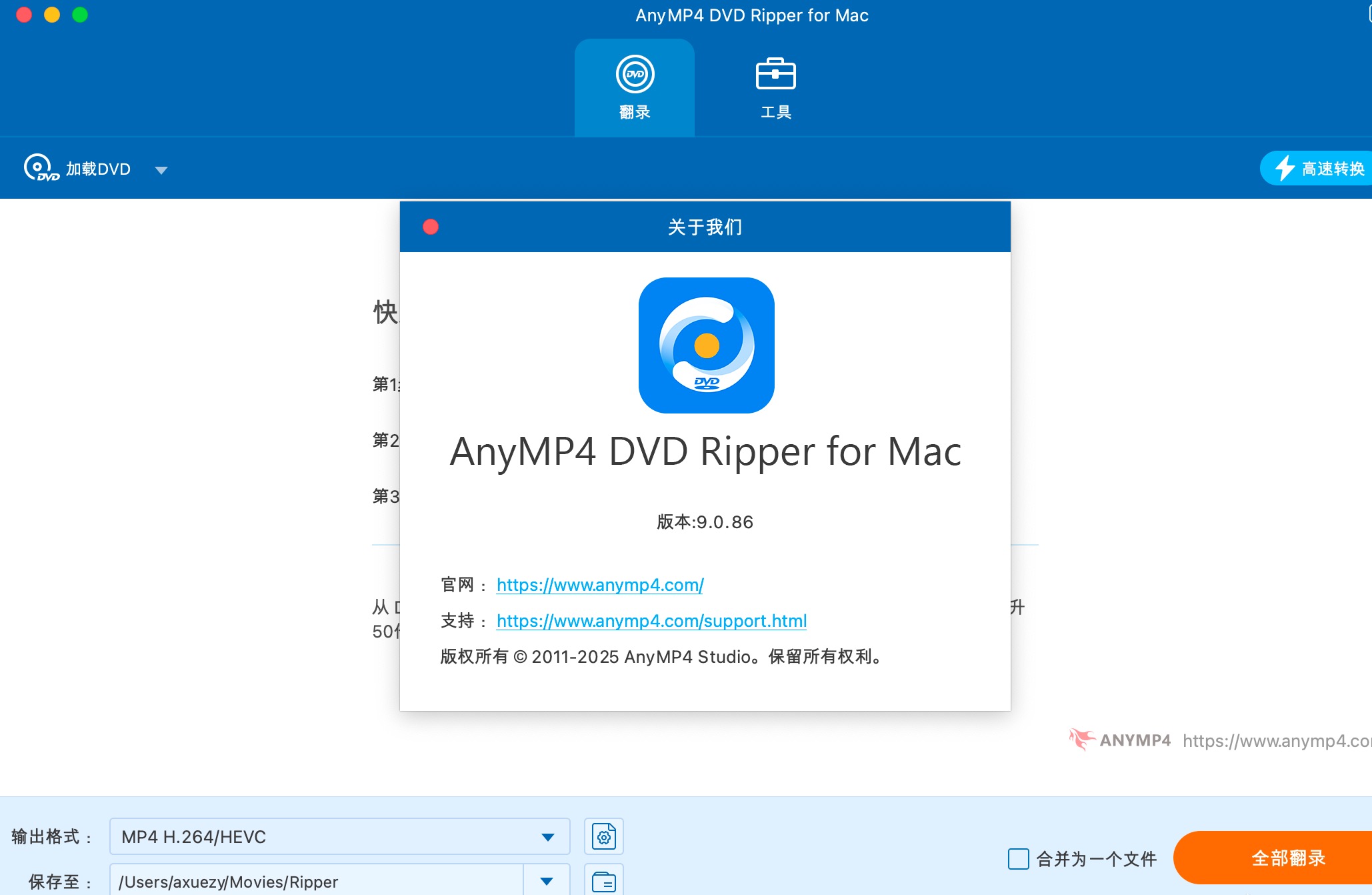Open the anymp4.com link in the main window footer
The image size is (1372, 895).
point(1277,741)
